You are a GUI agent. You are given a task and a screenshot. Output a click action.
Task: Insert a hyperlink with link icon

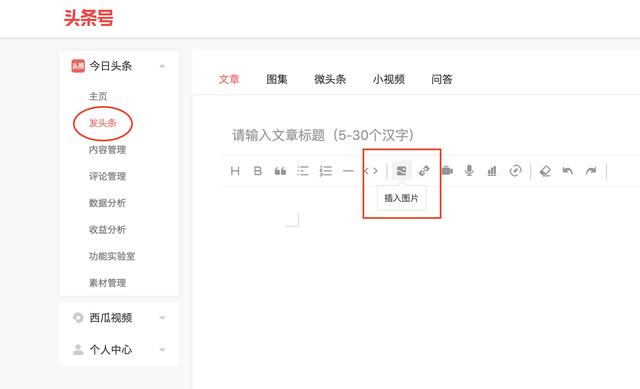pyautogui.click(x=424, y=171)
